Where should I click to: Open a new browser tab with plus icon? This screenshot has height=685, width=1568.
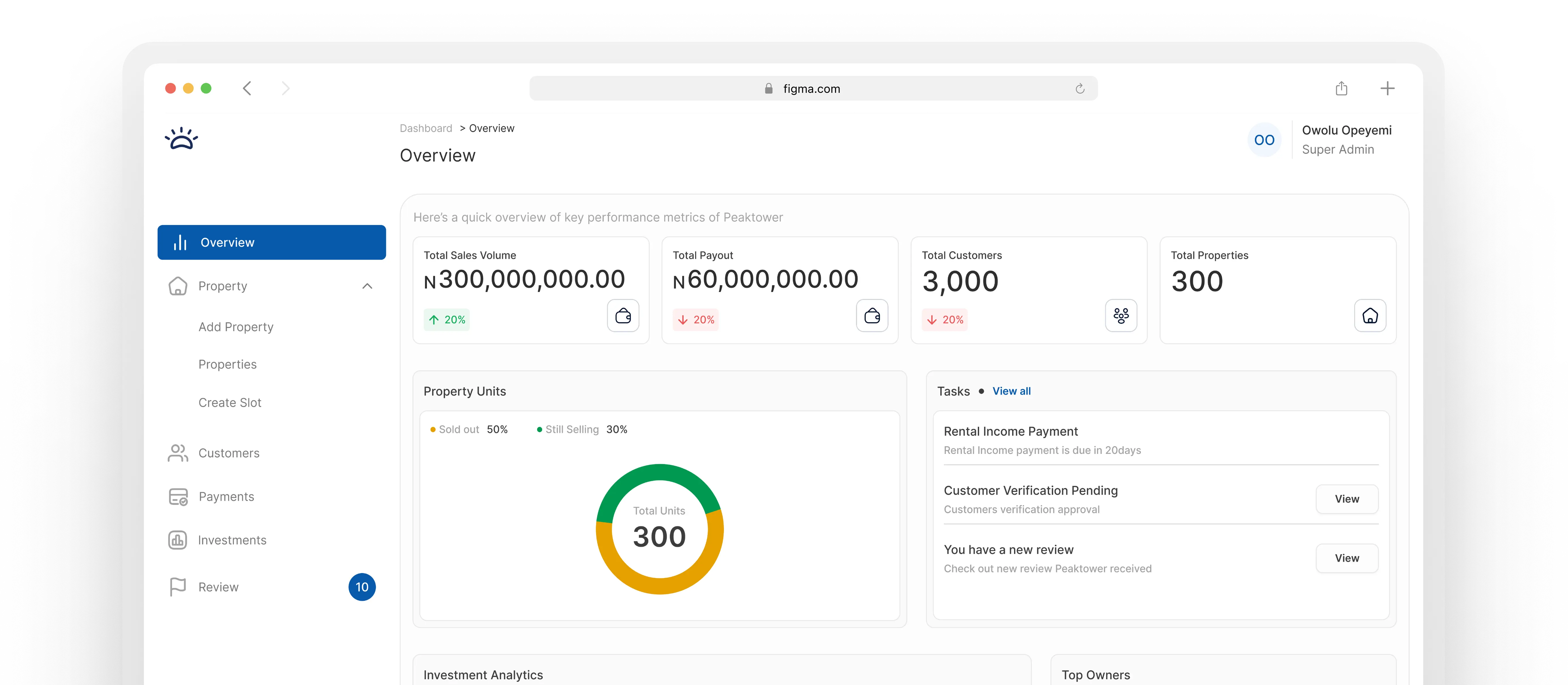pos(1387,89)
